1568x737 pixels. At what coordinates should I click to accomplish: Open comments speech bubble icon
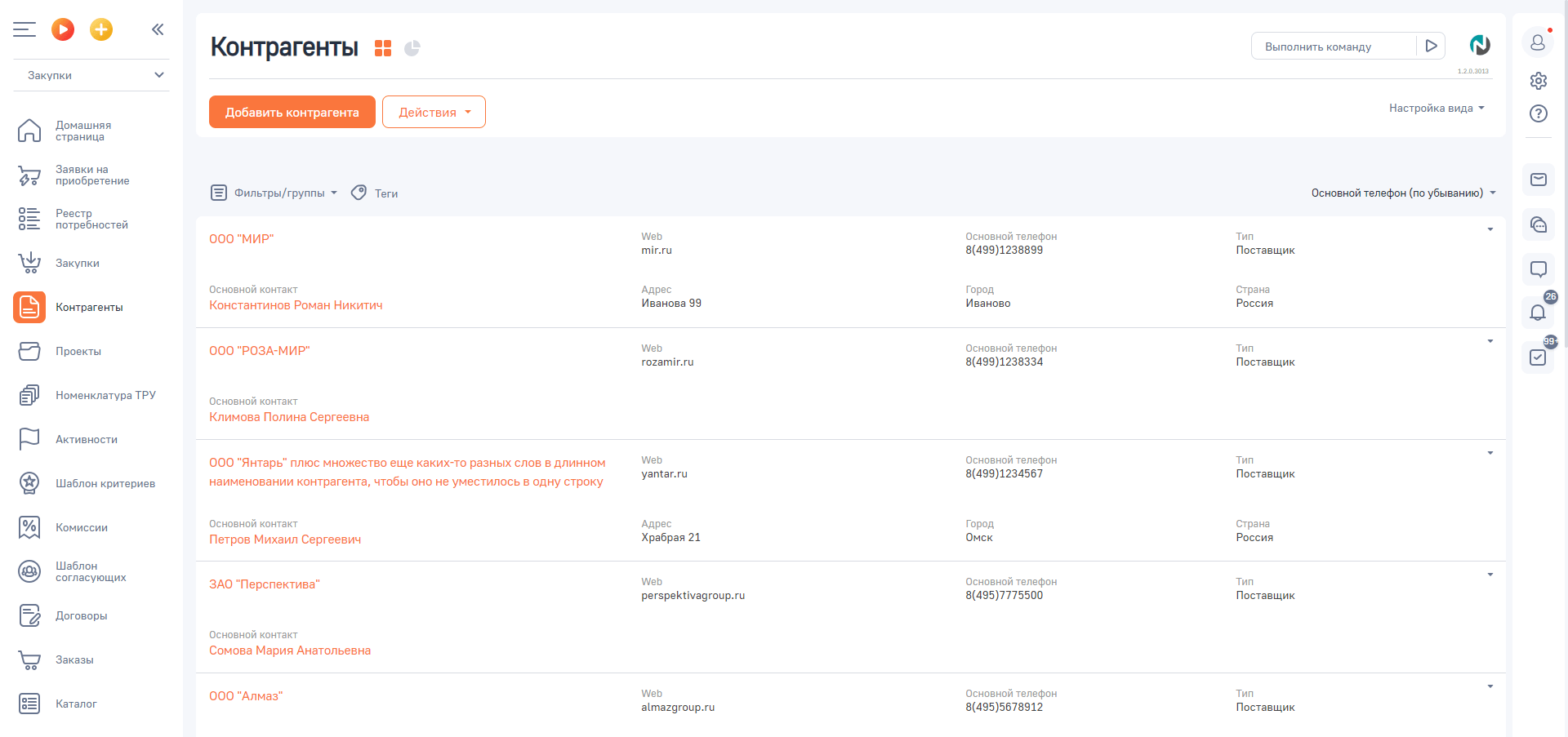tap(1539, 269)
